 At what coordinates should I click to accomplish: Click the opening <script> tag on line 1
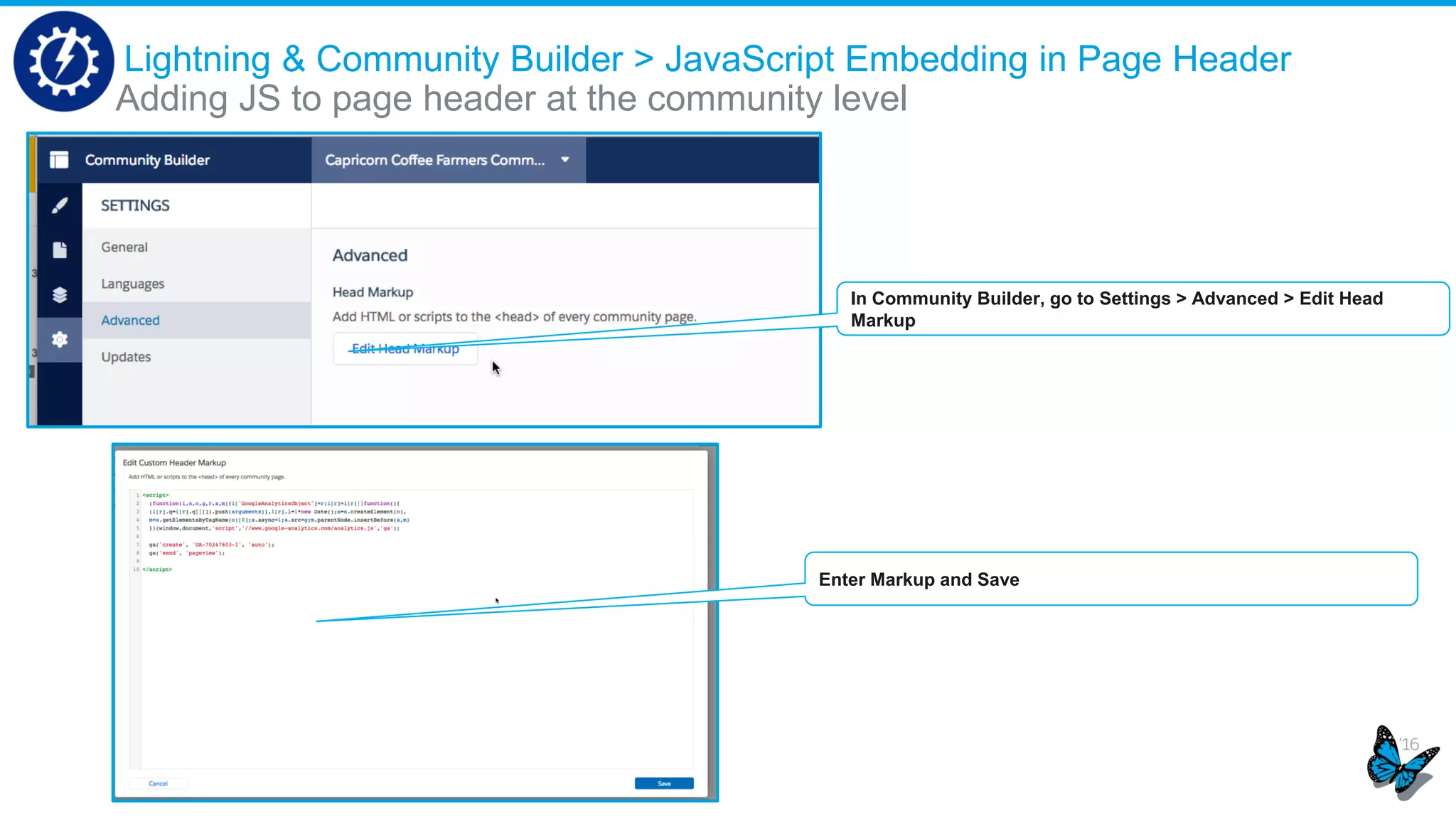[155, 495]
